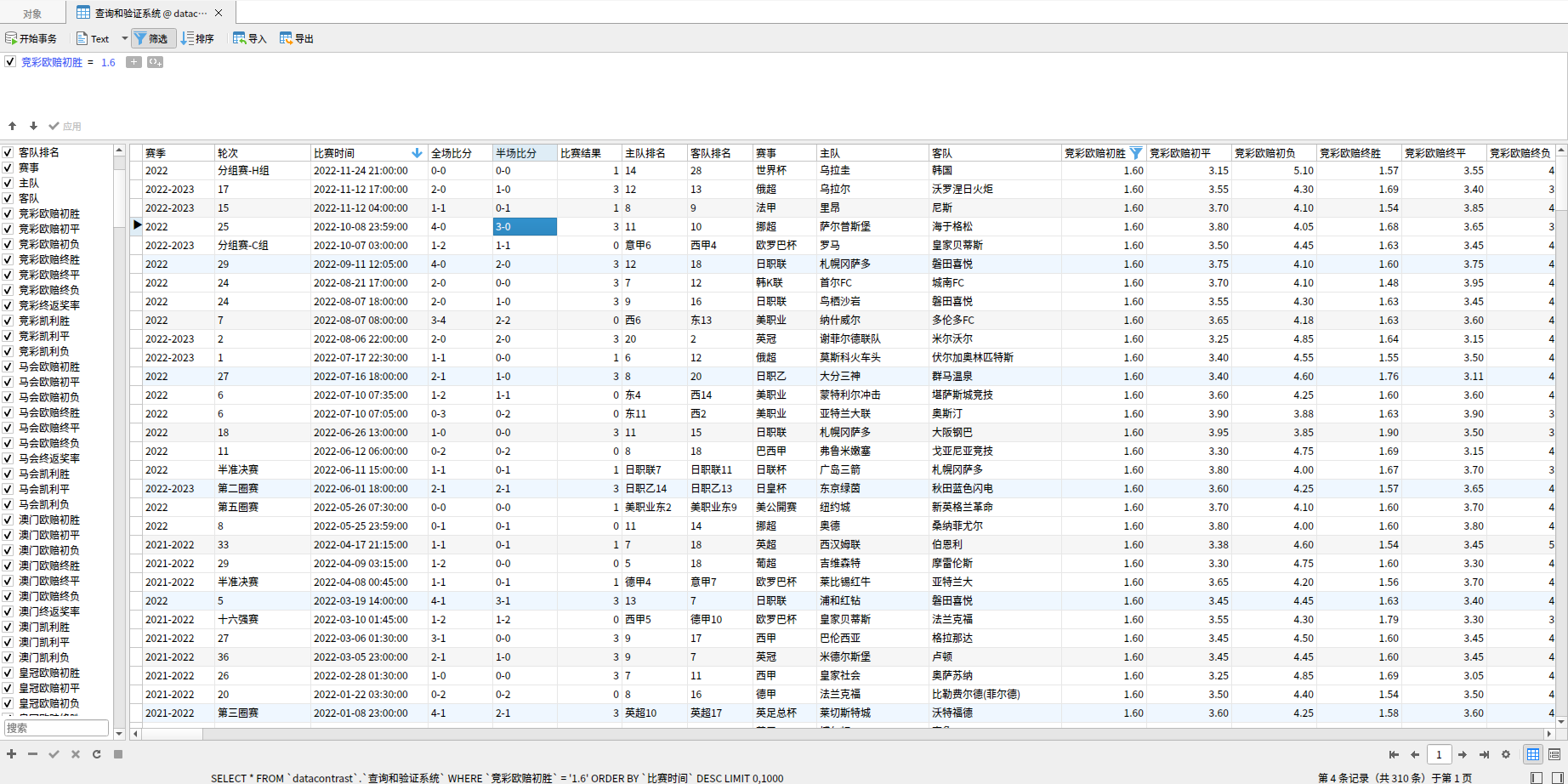Add a new filter condition with plus
Screen dimensions: 1568x784
point(134,62)
